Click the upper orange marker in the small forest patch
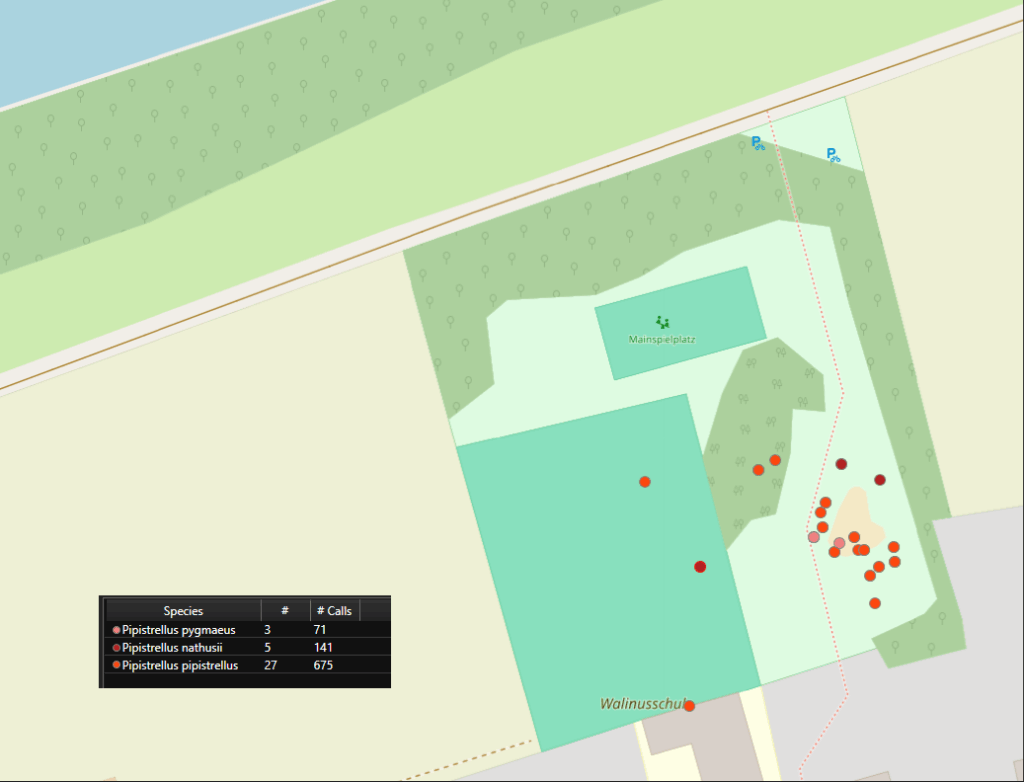The height and width of the screenshot is (782, 1024). (x=775, y=460)
